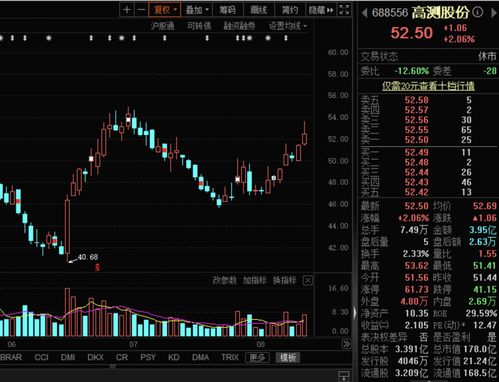
Task: Click the 金额 value 3.95亿
Action: click(483, 230)
